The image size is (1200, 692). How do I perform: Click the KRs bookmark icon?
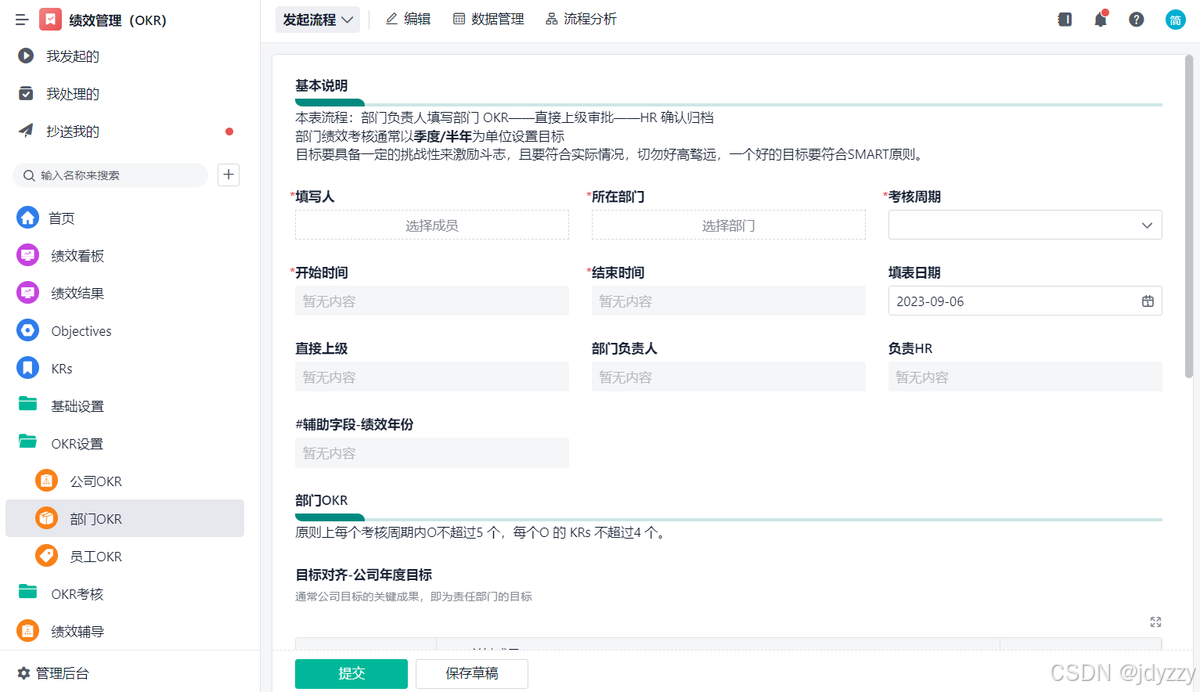coord(28,368)
